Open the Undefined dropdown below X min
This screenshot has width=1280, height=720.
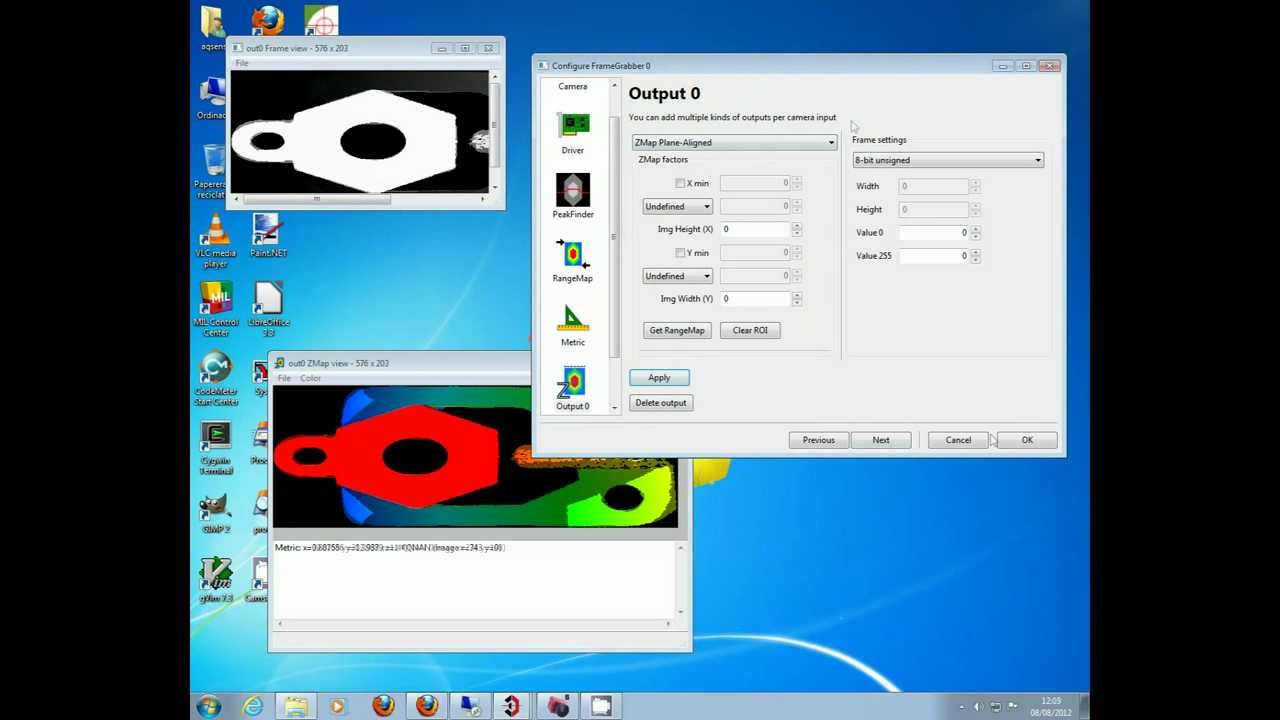(678, 206)
